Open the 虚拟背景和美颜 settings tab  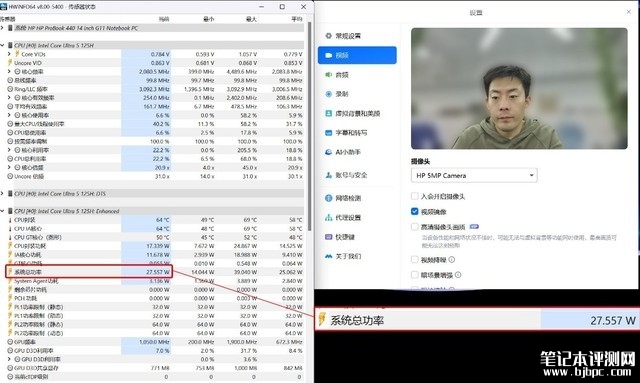click(357, 114)
